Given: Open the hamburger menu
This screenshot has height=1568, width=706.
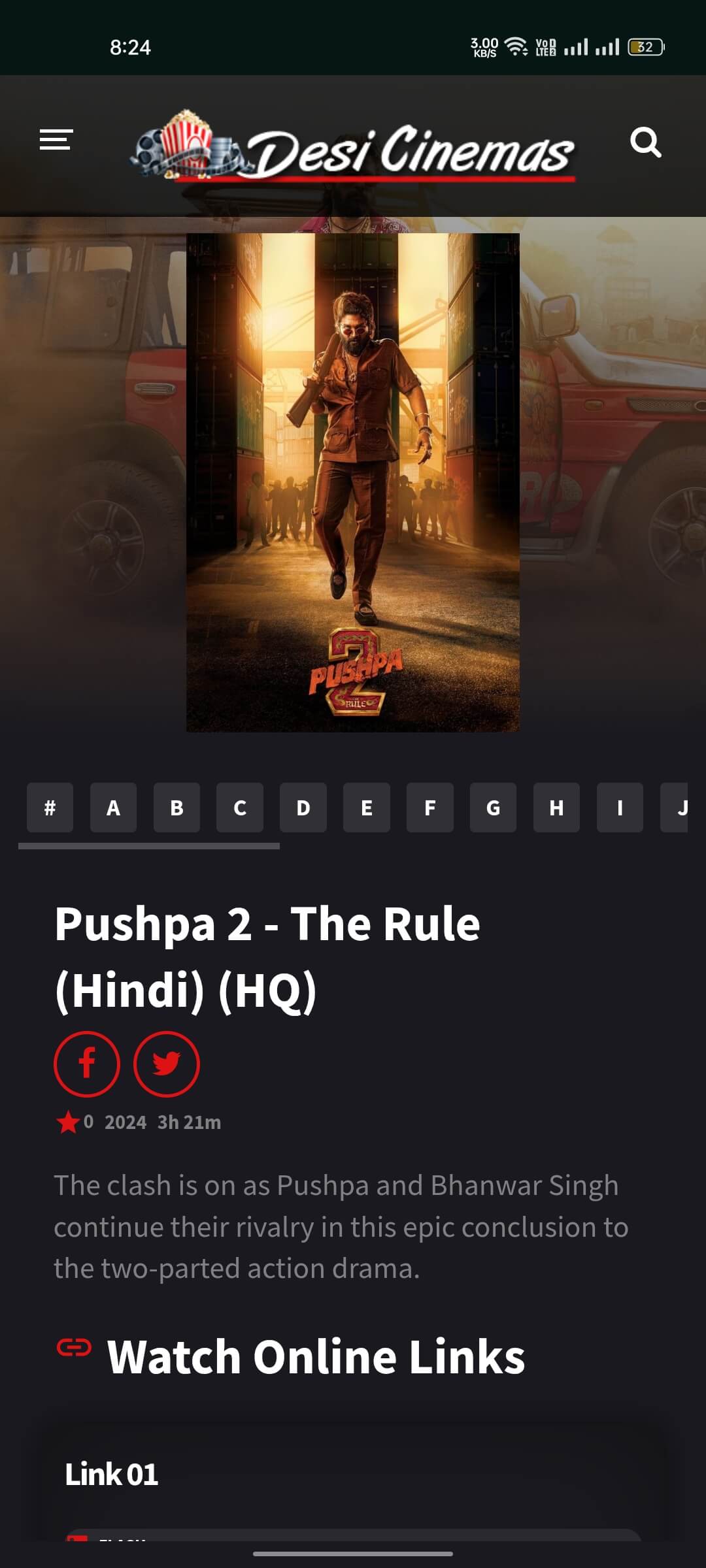Looking at the screenshot, I should coord(56,140).
